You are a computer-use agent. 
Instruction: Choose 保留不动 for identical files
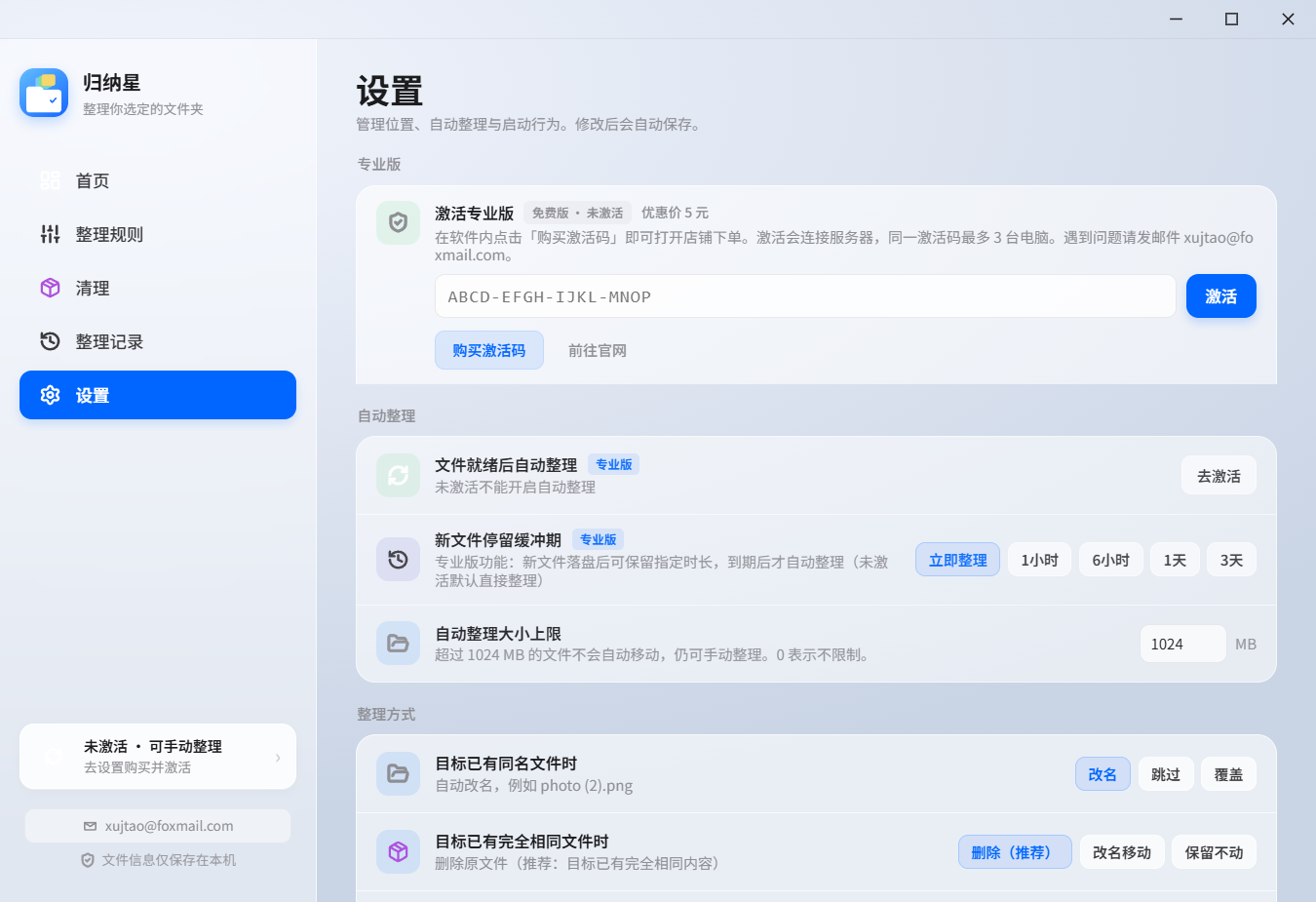click(x=1214, y=852)
